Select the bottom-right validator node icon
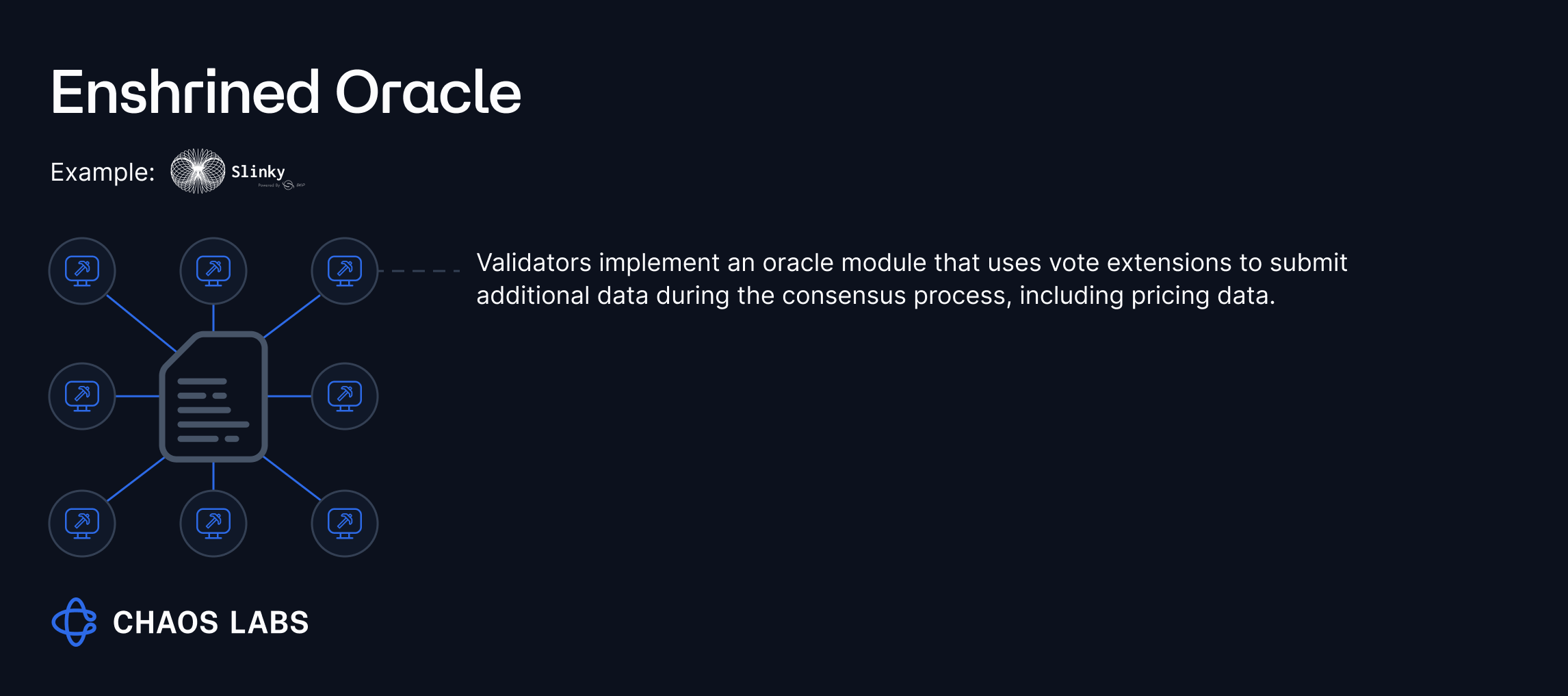 [x=345, y=524]
